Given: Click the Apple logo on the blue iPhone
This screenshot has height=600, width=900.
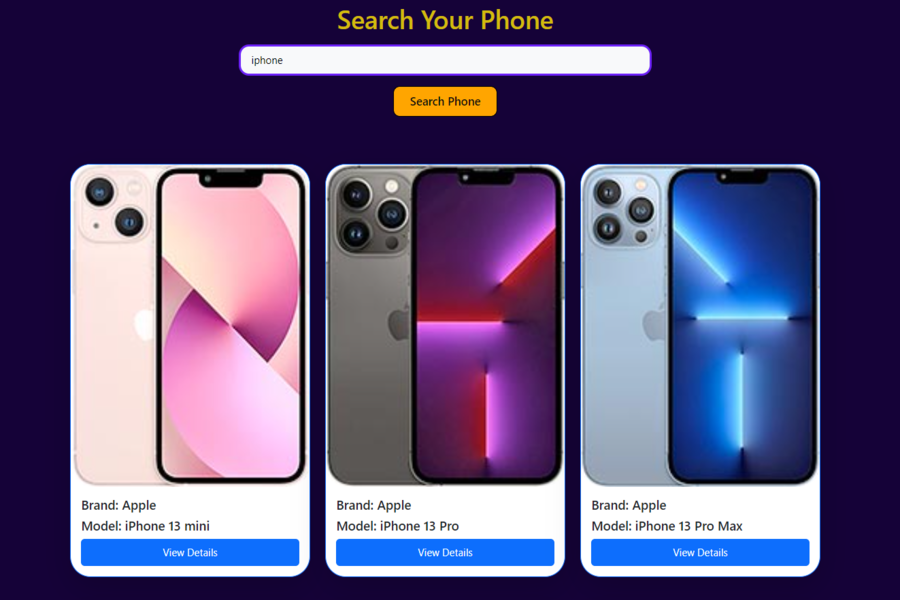Looking at the screenshot, I should (x=655, y=323).
